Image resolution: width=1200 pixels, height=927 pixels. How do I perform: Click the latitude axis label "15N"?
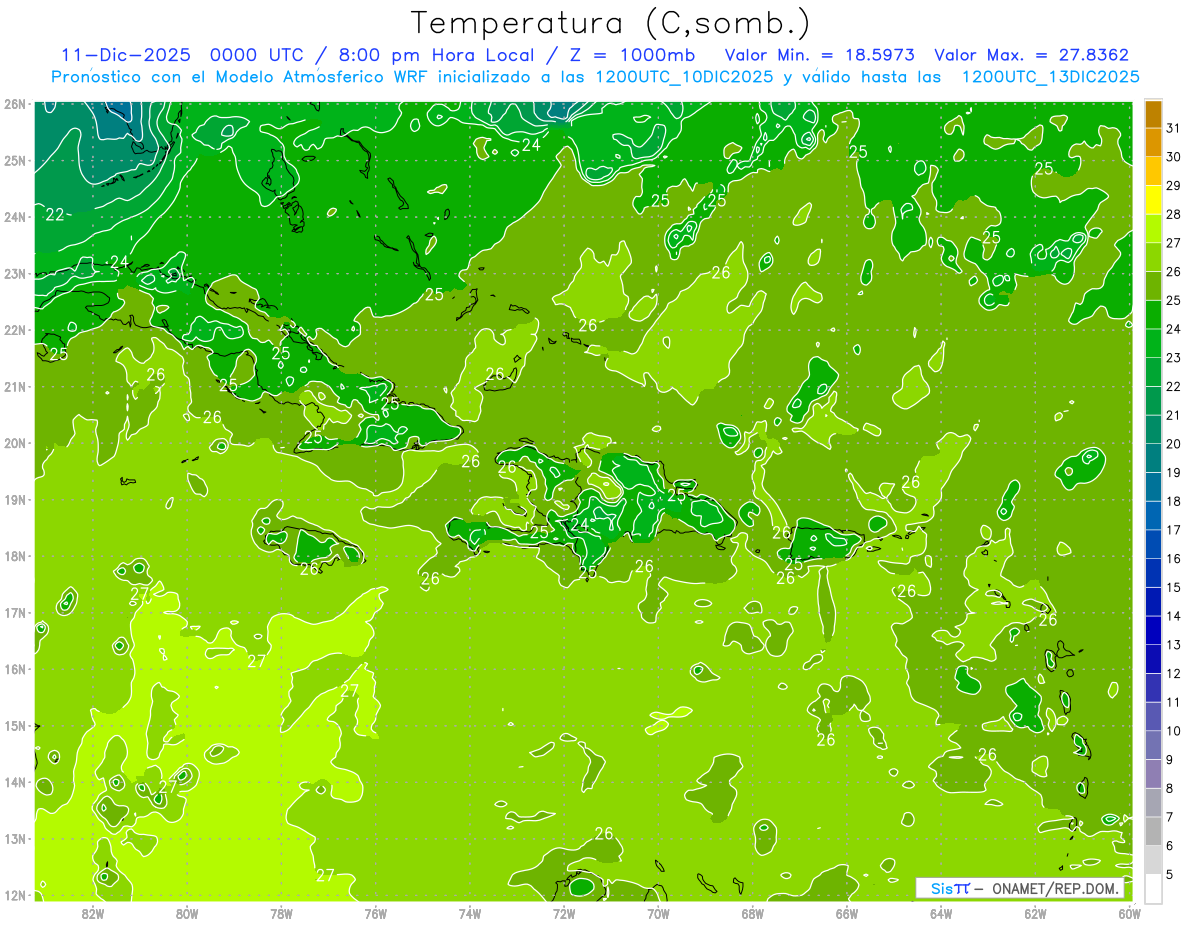pyautogui.click(x=15, y=725)
